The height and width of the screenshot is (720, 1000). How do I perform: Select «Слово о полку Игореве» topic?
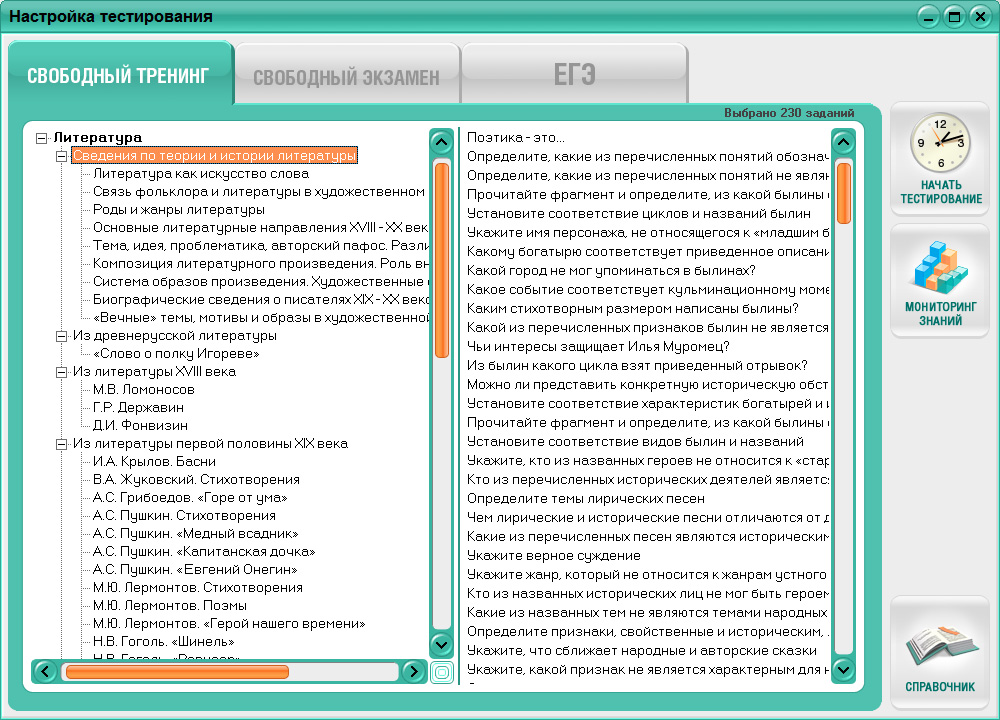(x=176, y=353)
